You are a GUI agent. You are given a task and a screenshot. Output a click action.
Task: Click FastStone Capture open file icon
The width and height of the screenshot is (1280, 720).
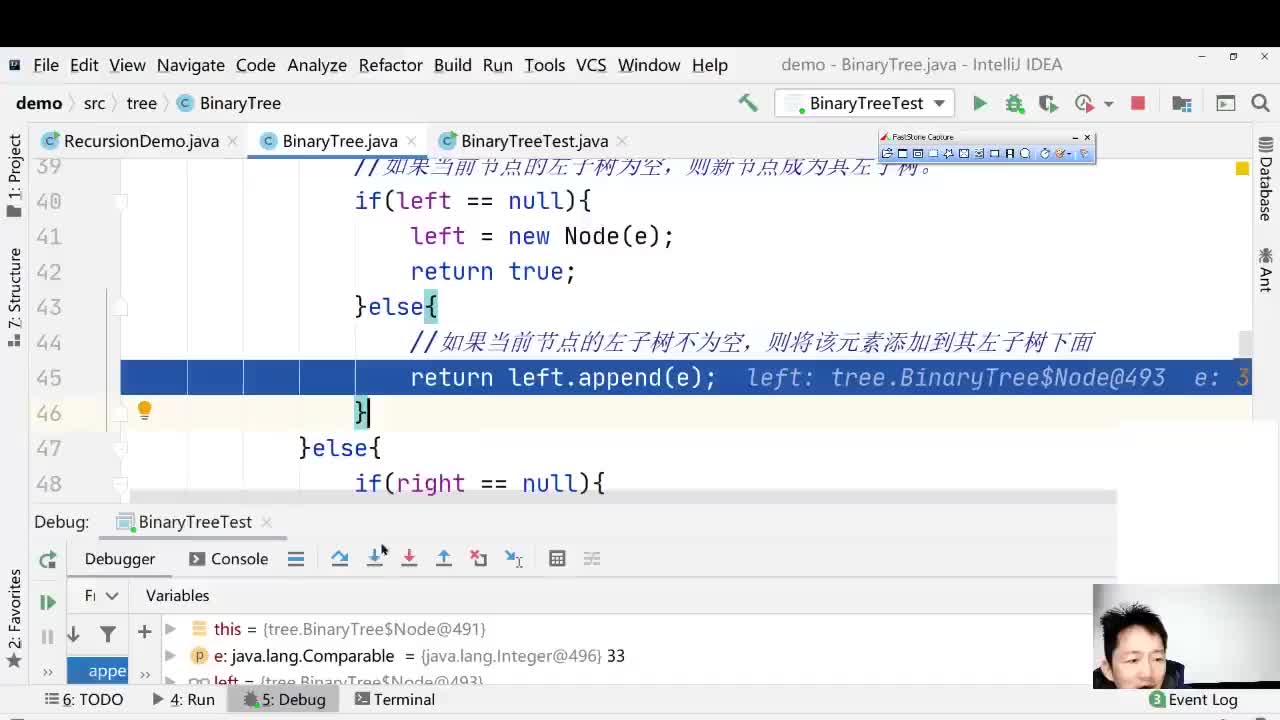[887, 153]
